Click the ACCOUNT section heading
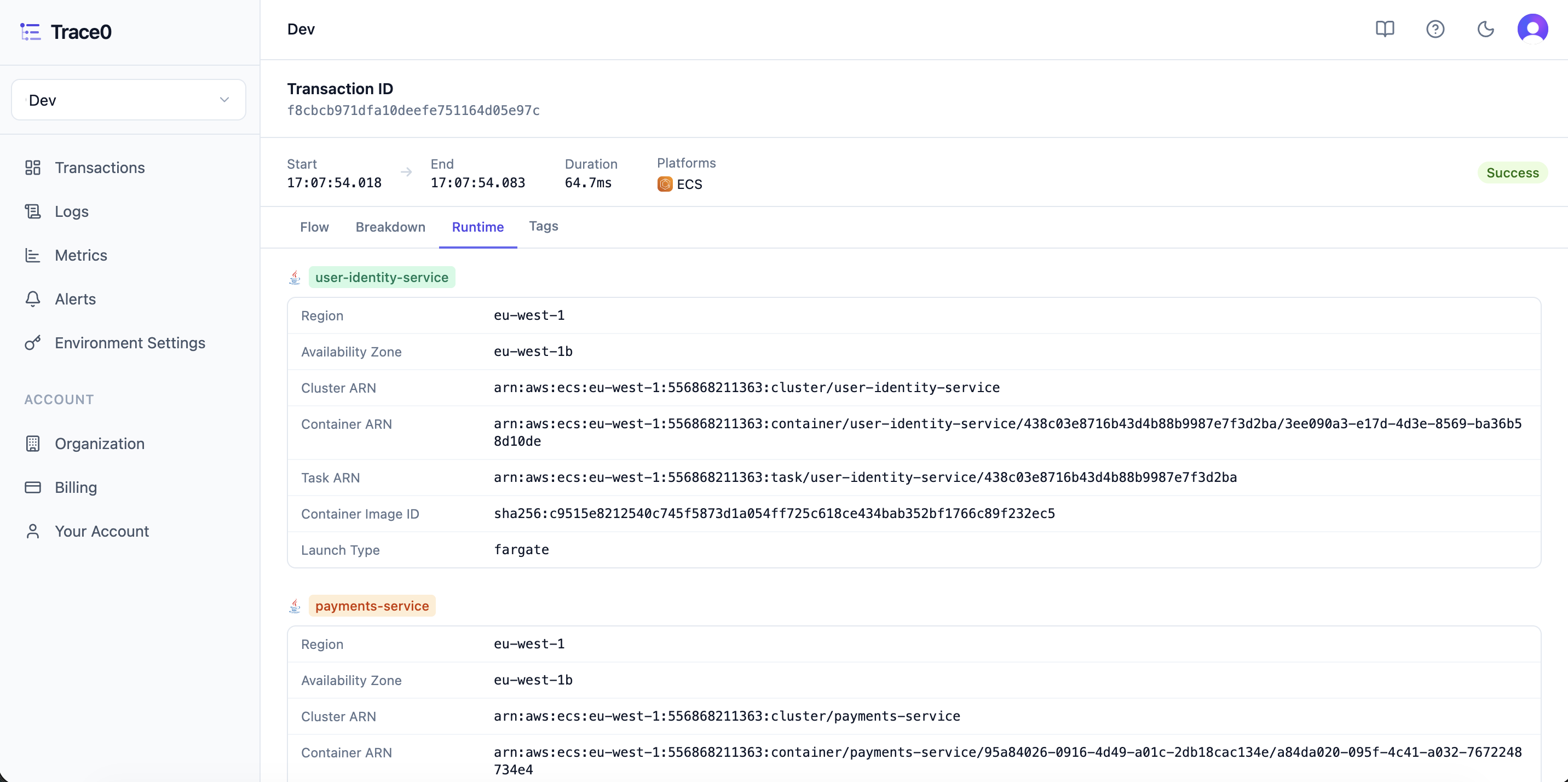1568x782 pixels. [x=59, y=400]
